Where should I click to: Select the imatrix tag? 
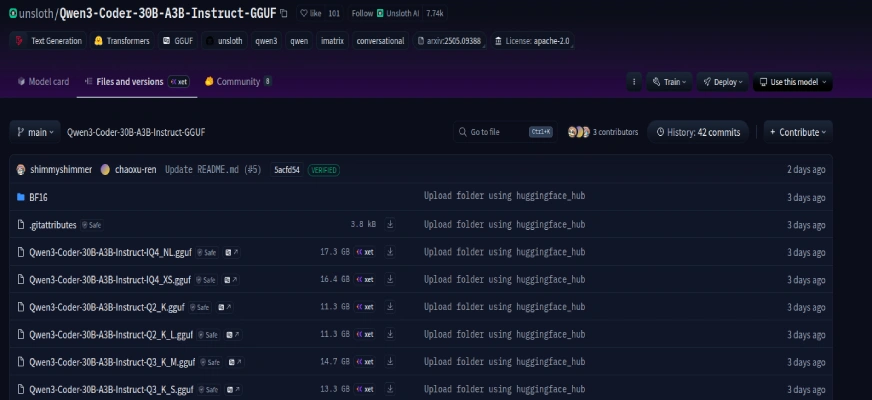pos(332,41)
